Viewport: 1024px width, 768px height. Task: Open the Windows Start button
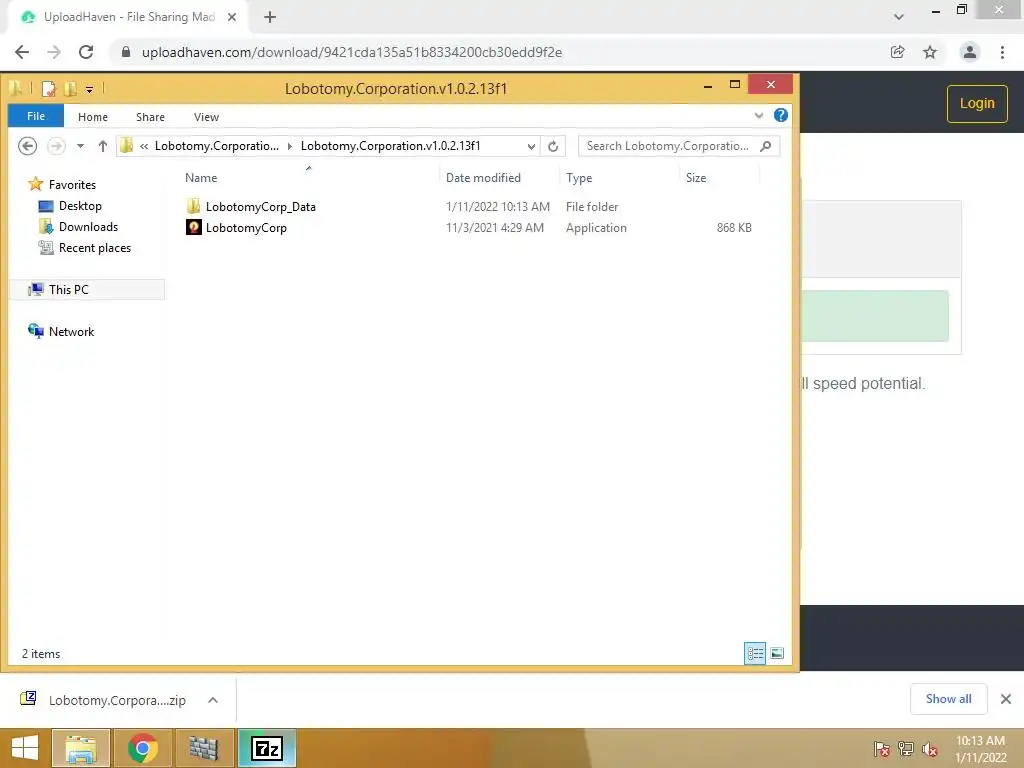coord(24,748)
